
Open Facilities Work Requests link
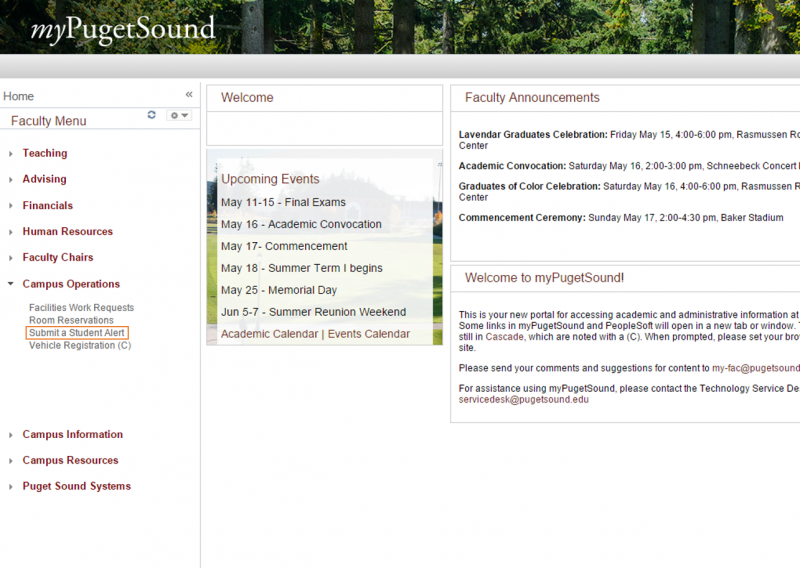(x=82, y=307)
